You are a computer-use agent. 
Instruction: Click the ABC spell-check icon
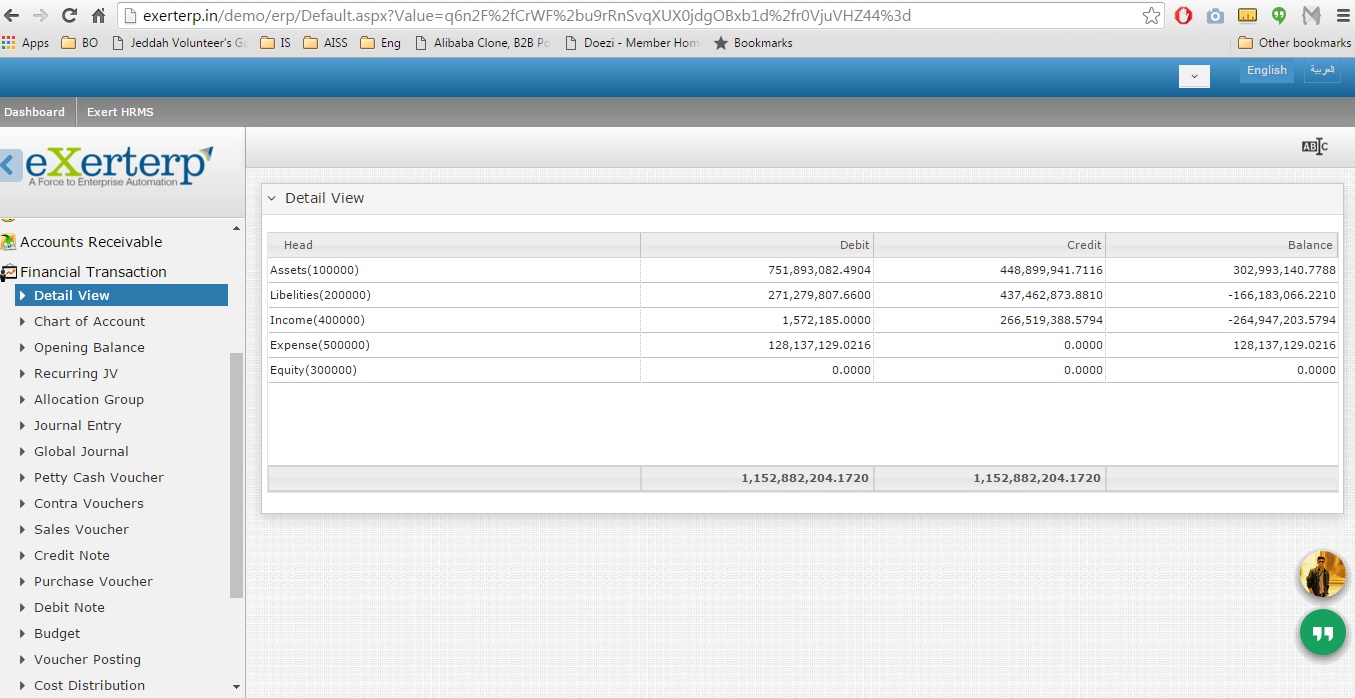pyautogui.click(x=1314, y=147)
